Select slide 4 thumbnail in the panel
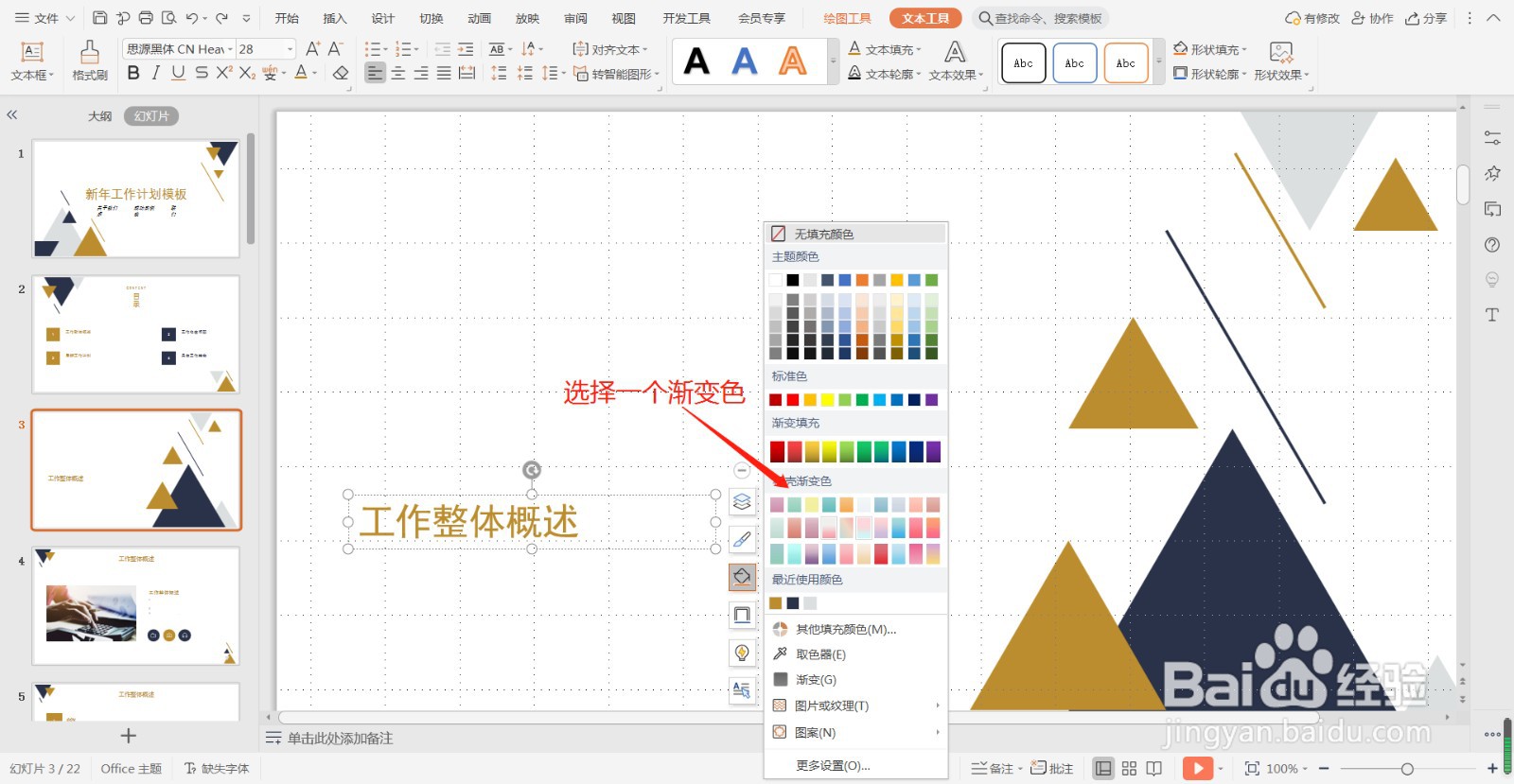1514x784 pixels. [136, 606]
